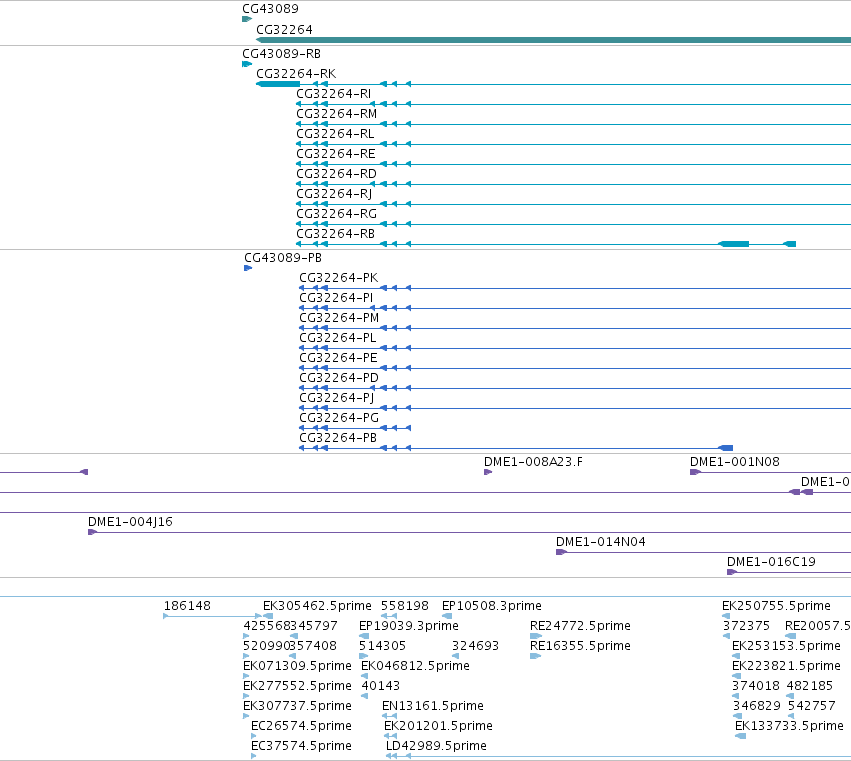851x761 pixels.
Task: Click the wide exon block on CG32264-RB
Action: pyautogui.click(x=734, y=244)
